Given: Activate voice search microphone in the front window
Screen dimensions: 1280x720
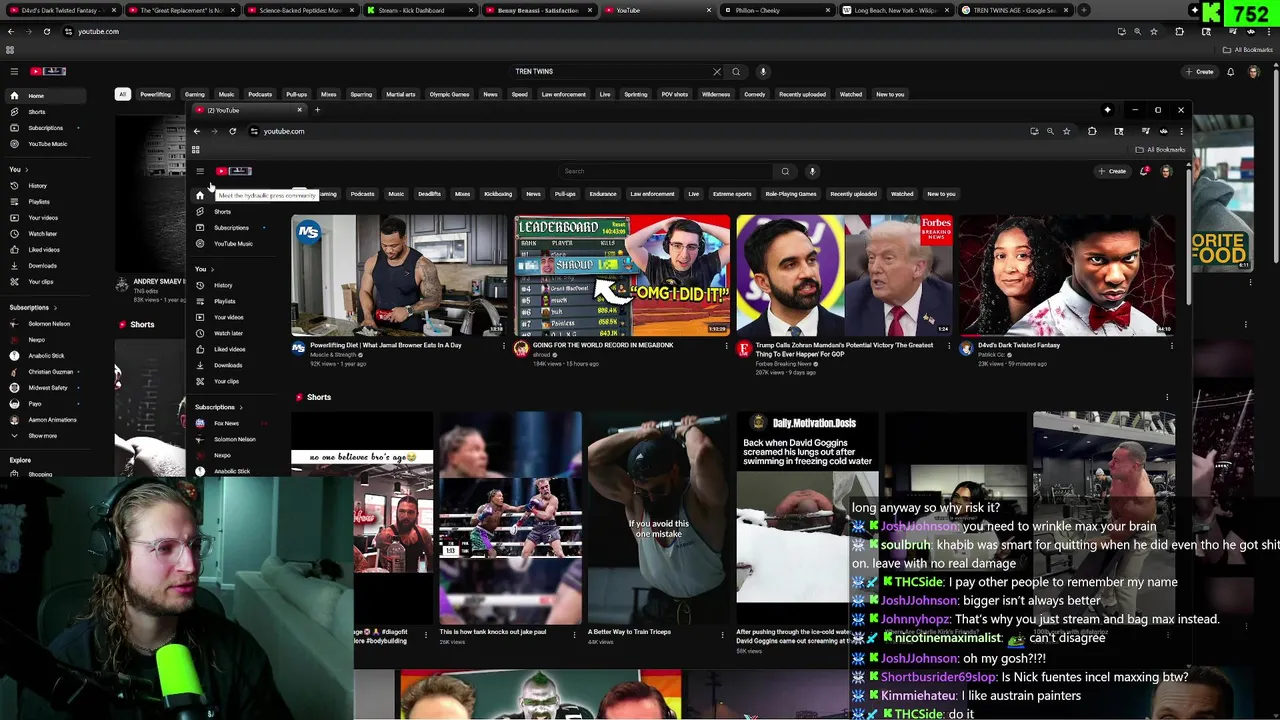Looking at the screenshot, I should click(812, 171).
